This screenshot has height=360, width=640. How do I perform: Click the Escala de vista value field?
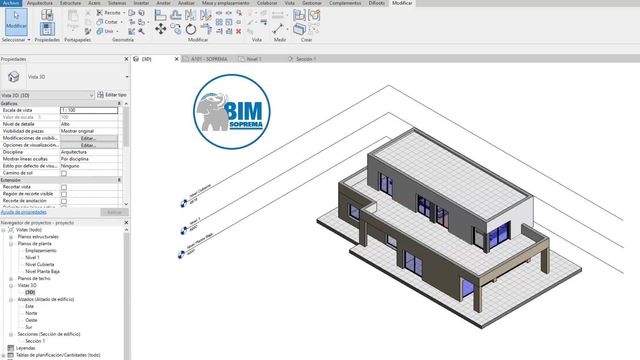(x=89, y=110)
